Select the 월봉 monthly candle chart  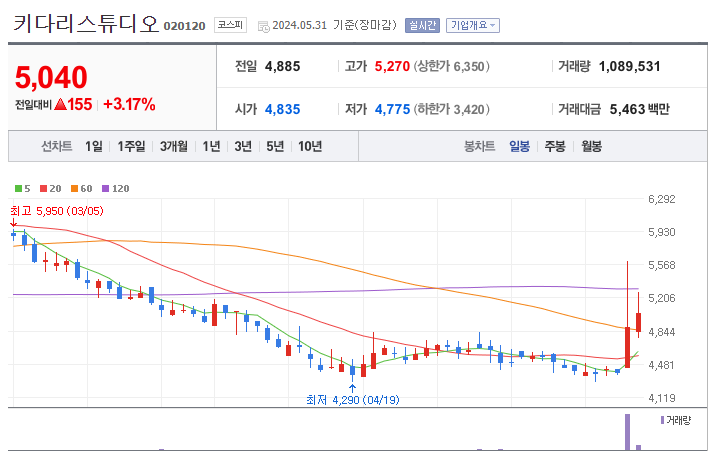click(592, 146)
